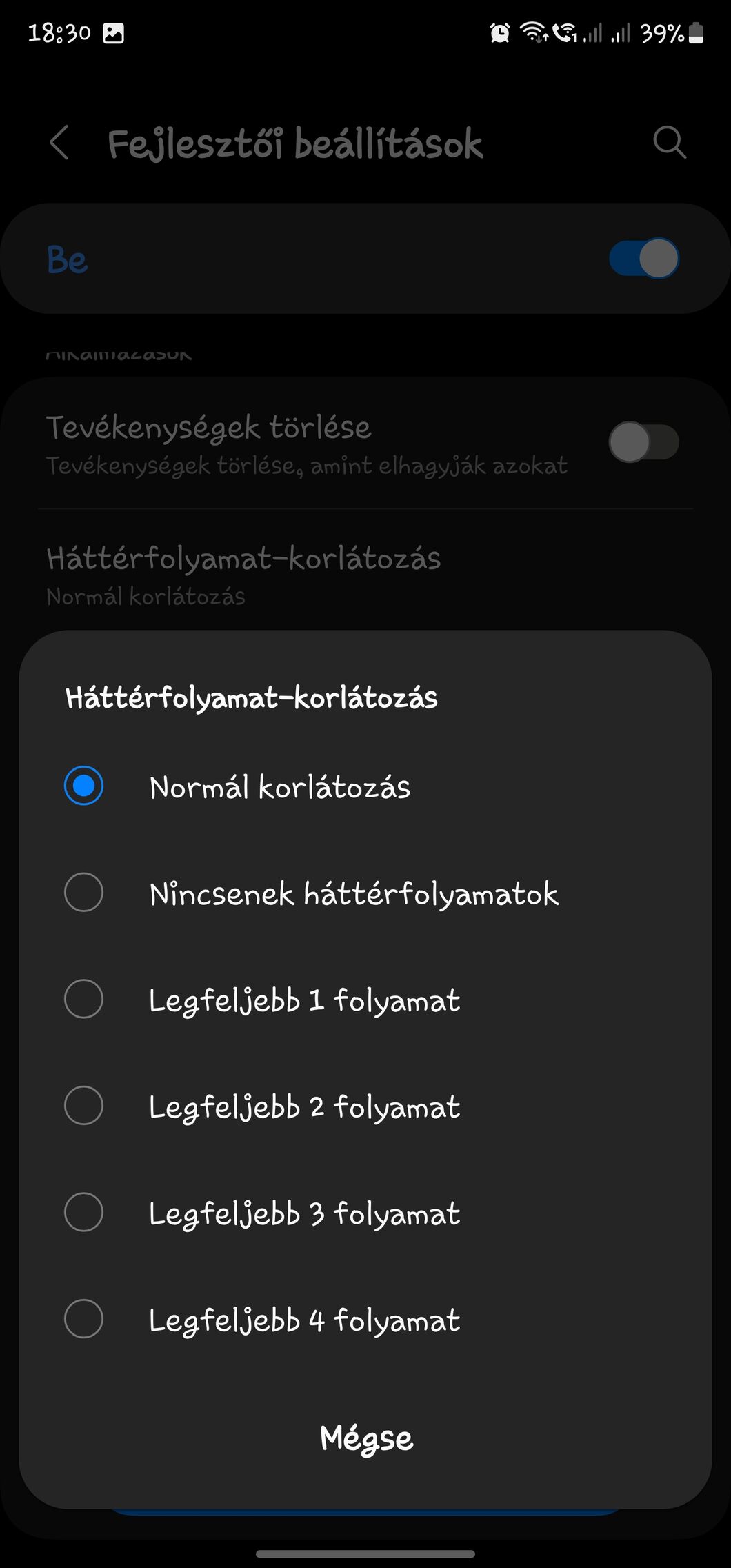Tap the Mégse cancel button
The height and width of the screenshot is (1568, 731).
pyautogui.click(x=366, y=1439)
